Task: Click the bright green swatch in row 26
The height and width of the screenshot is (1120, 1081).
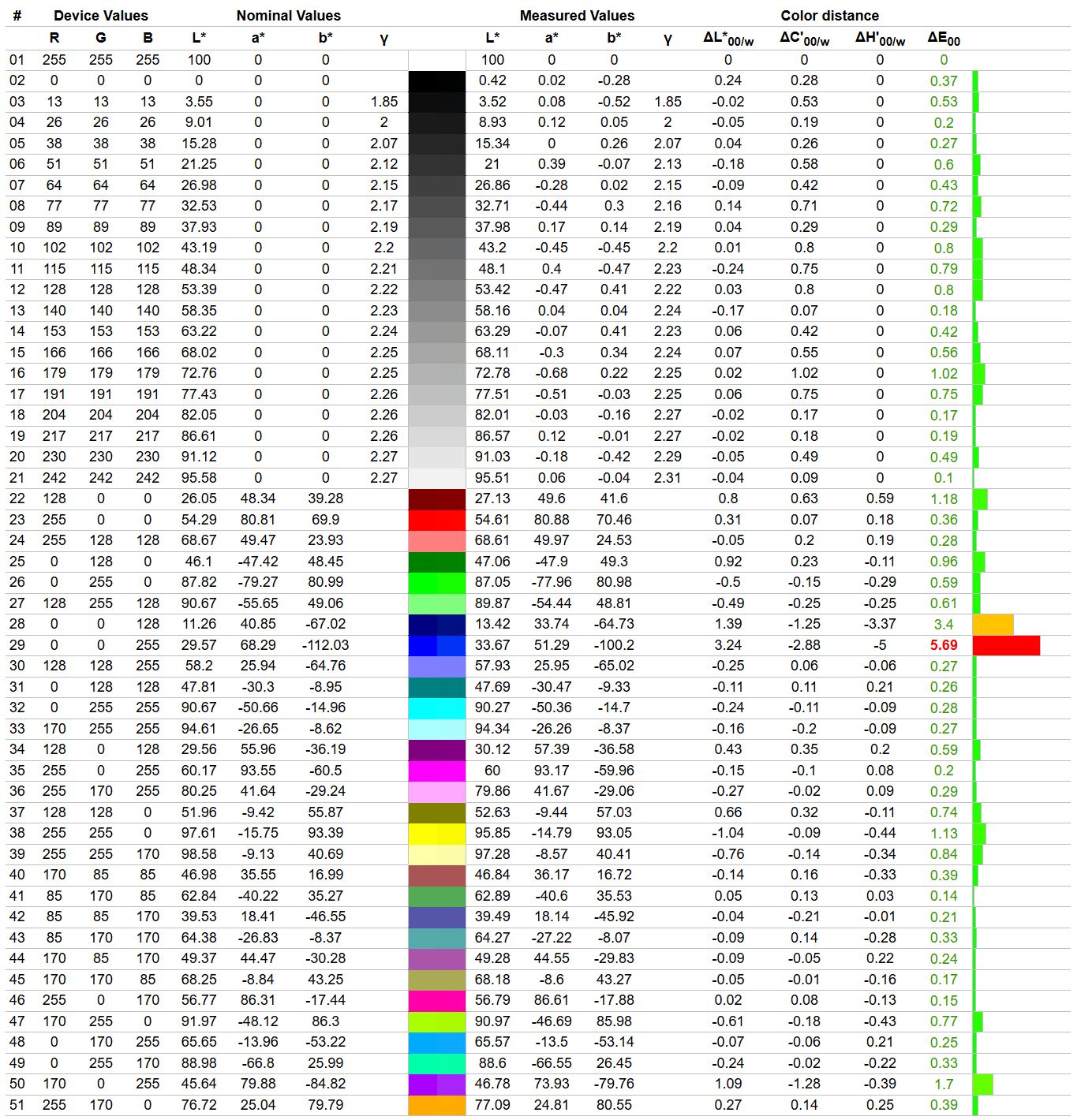Action: (x=436, y=582)
